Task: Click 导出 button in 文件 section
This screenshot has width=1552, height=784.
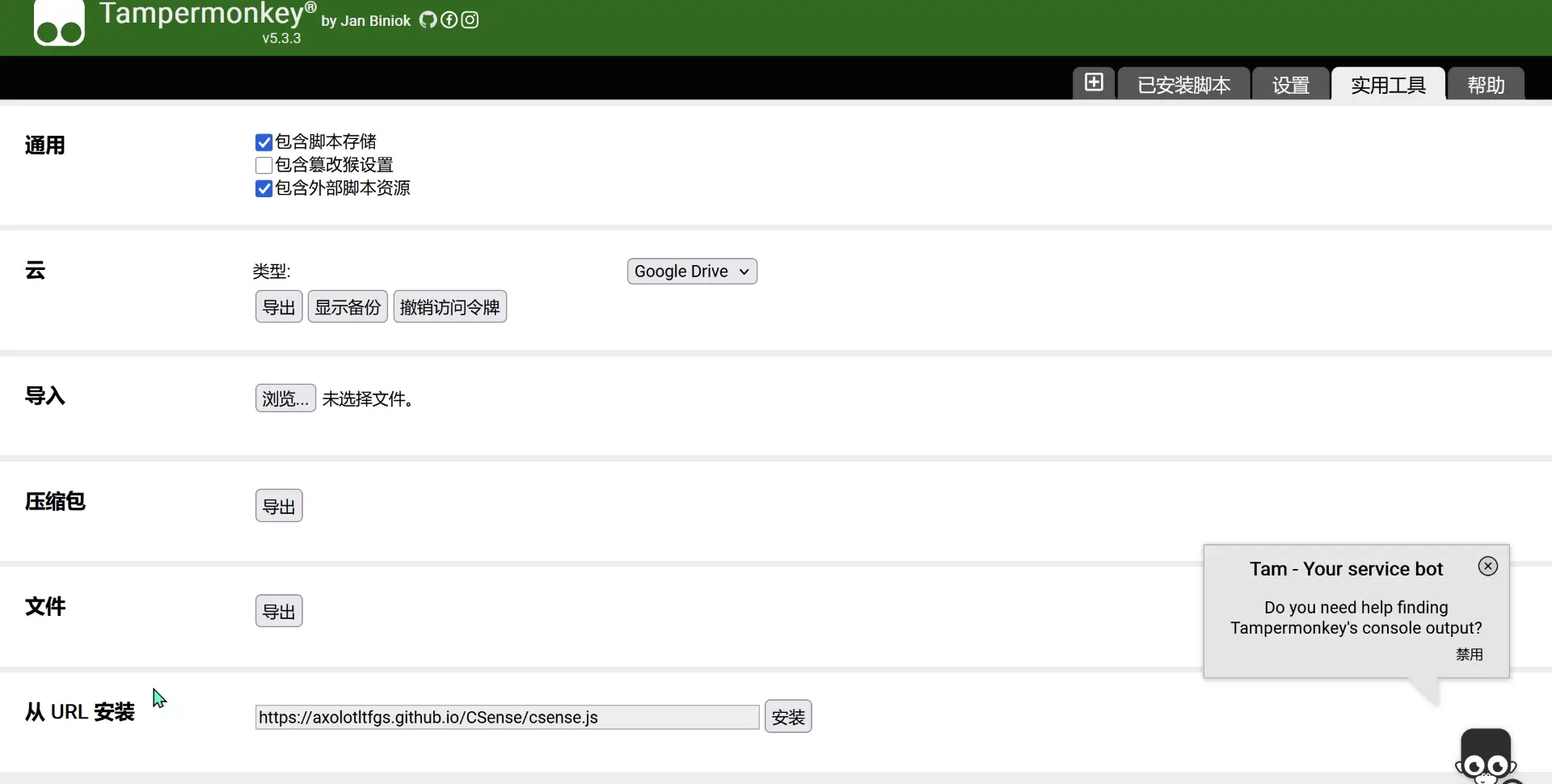Action: (x=279, y=611)
